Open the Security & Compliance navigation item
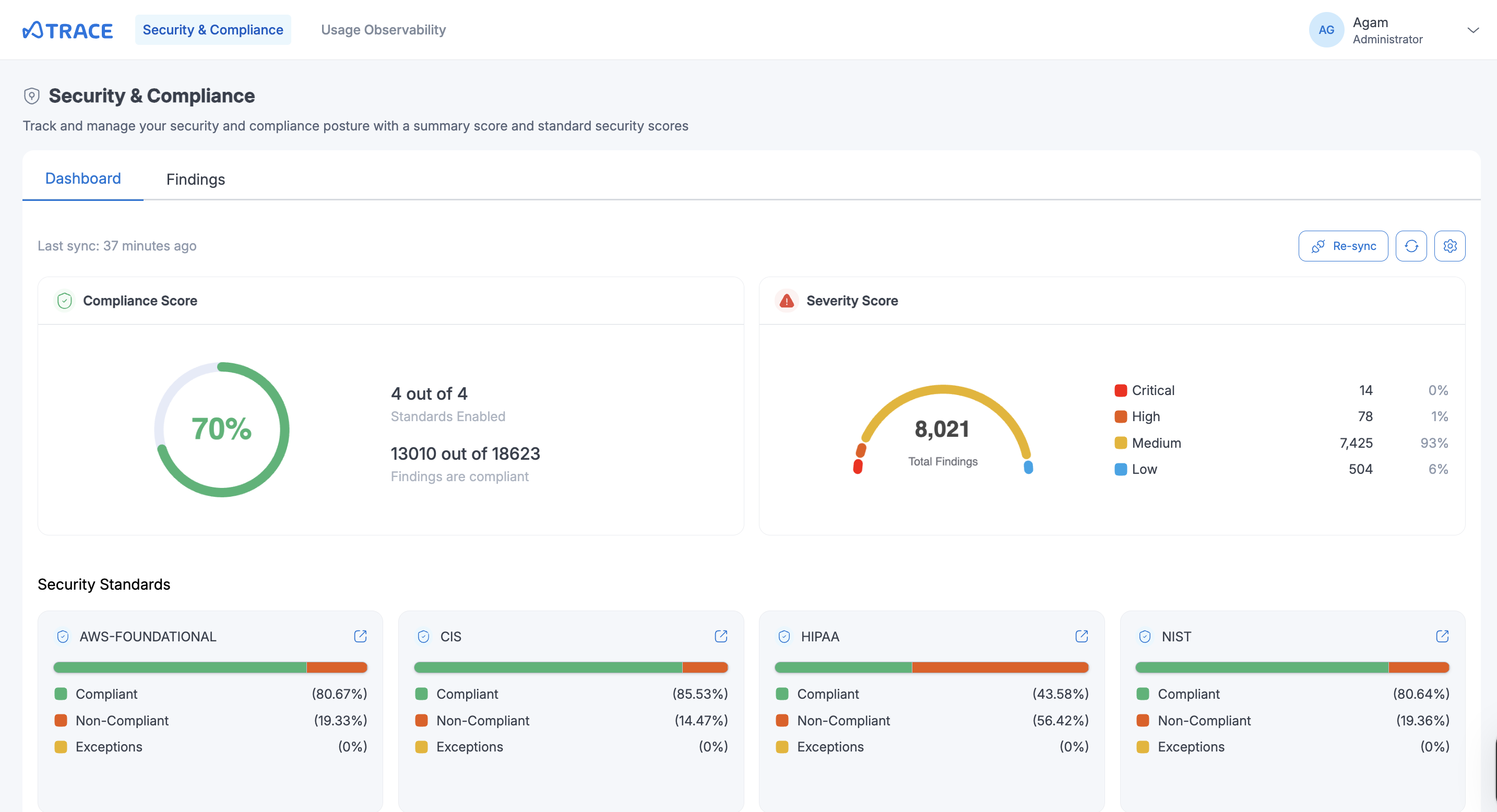 click(x=212, y=30)
